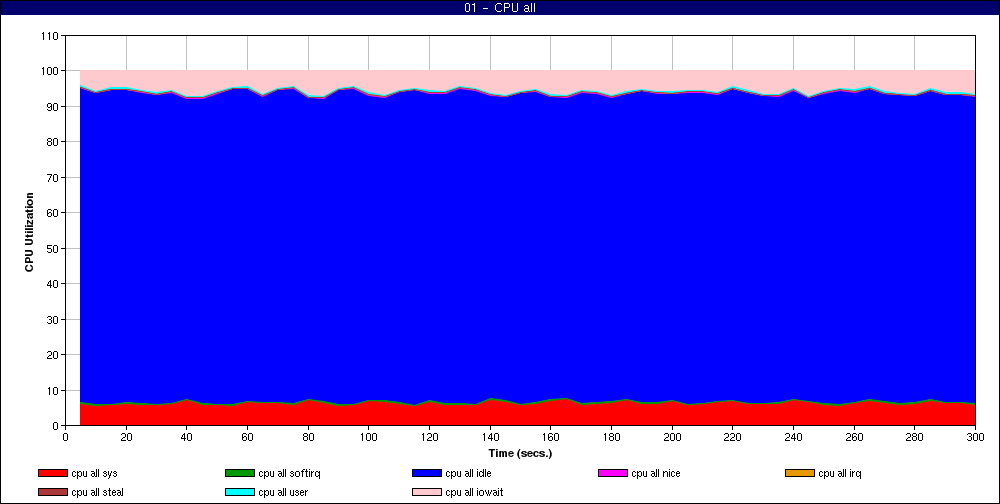Click the 20 tick on the time axis

tap(126, 437)
